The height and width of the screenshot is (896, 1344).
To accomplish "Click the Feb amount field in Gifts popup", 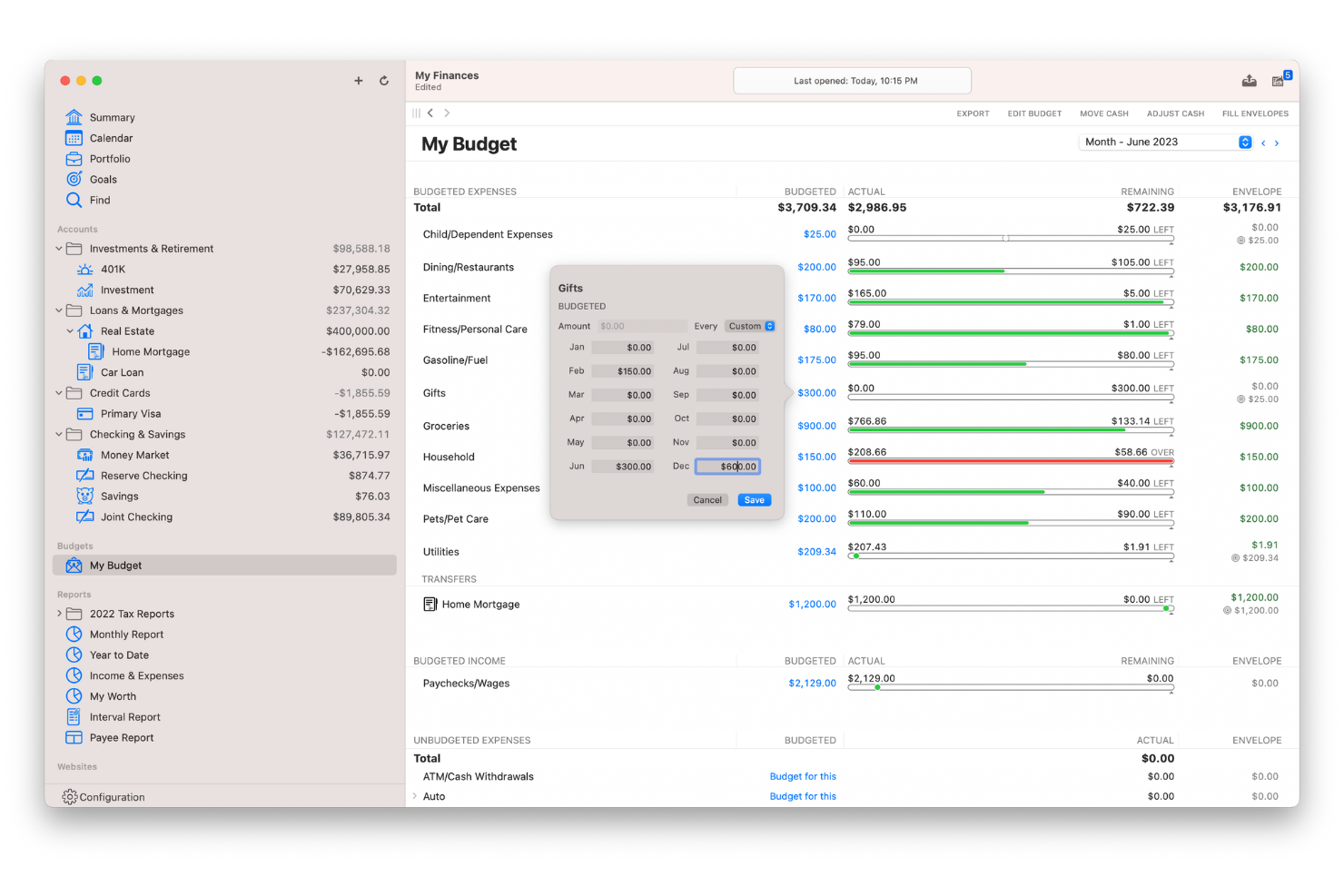I will click(x=622, y=371).
